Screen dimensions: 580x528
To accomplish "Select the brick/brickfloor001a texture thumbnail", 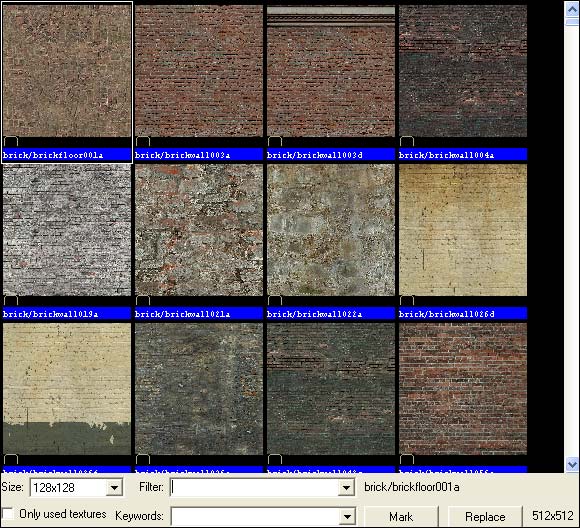I will (x=67, y=71).
